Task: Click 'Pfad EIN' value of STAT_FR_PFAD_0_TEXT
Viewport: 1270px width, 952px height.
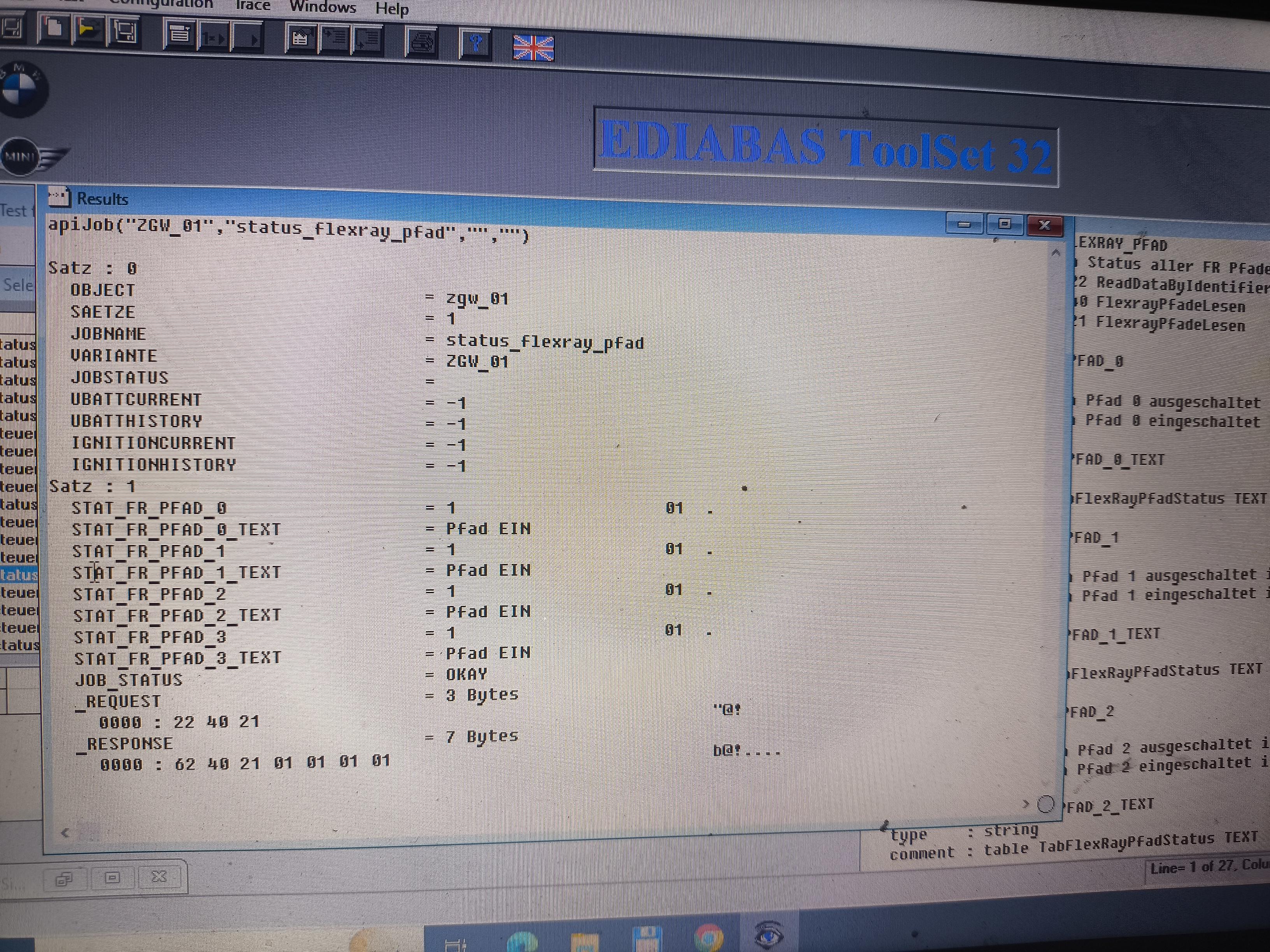Action: tap(489, 528)
